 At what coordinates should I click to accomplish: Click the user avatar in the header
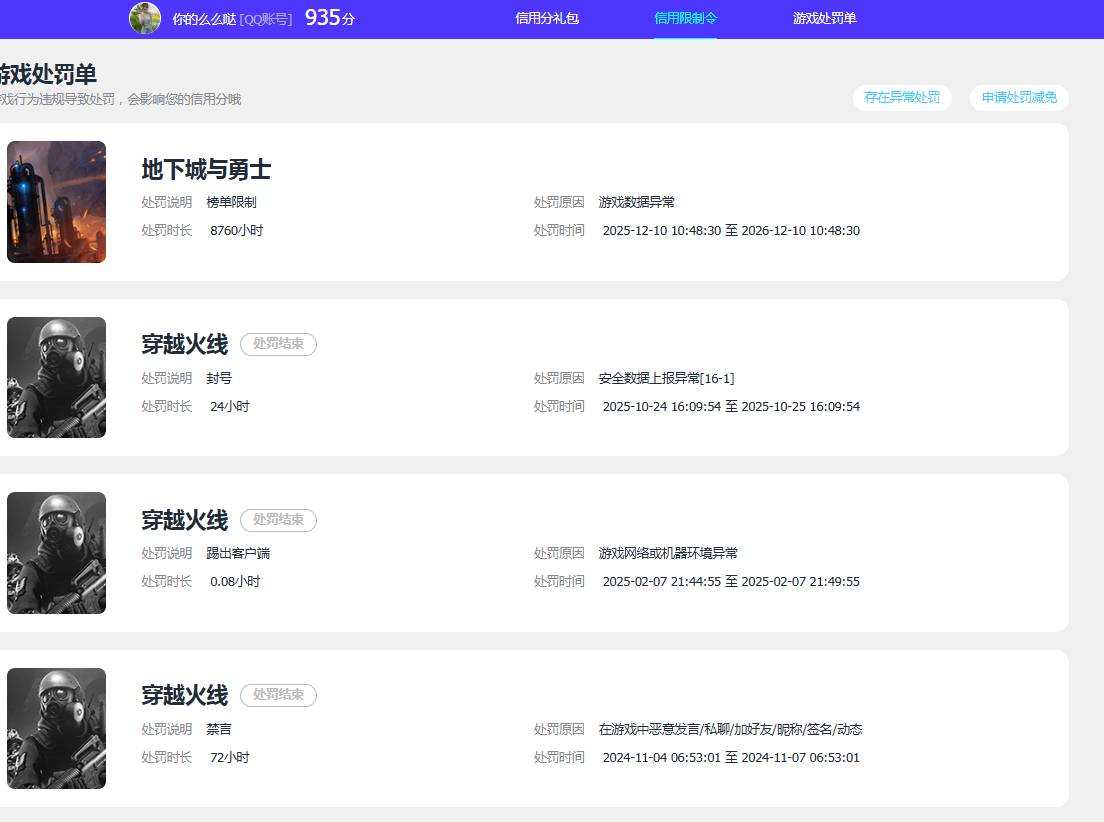click(144, 18)
